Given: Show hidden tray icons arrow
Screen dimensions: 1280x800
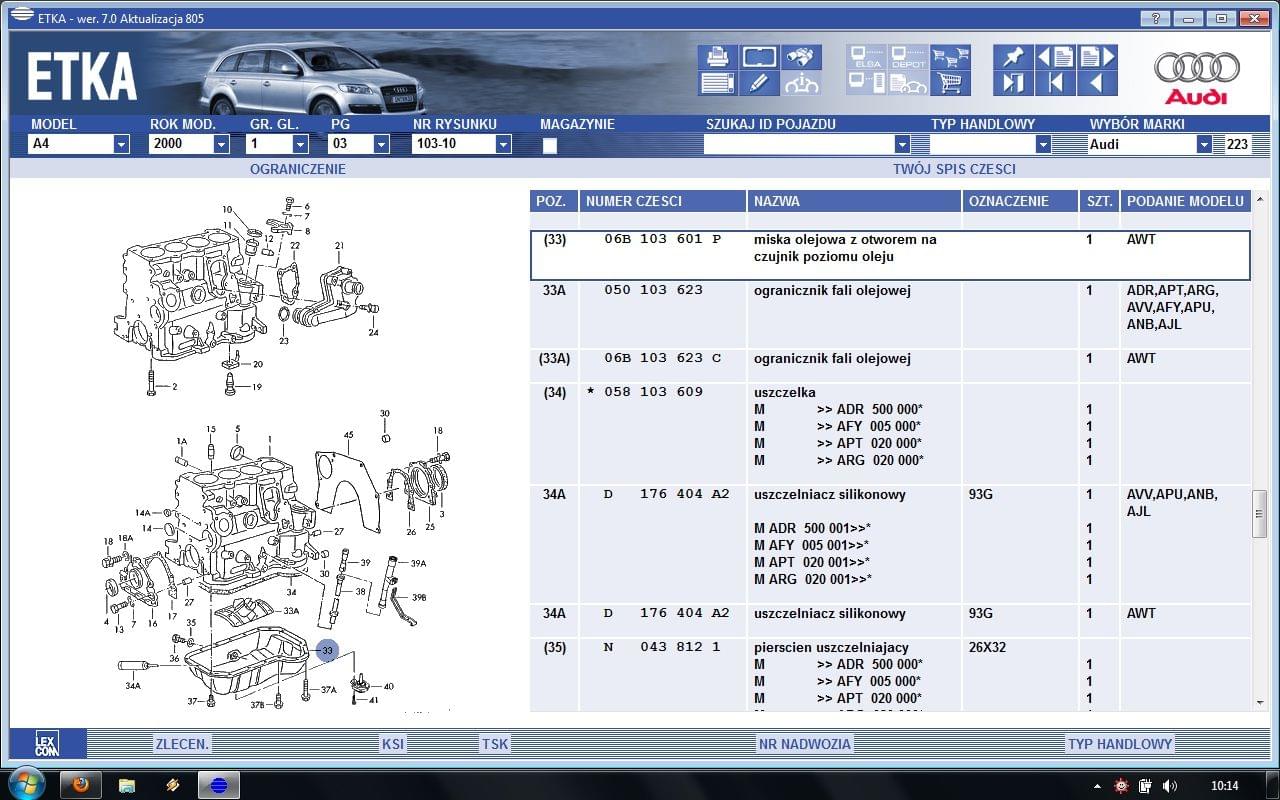Looking at the screenshot, I should [x=1098, y=786].
